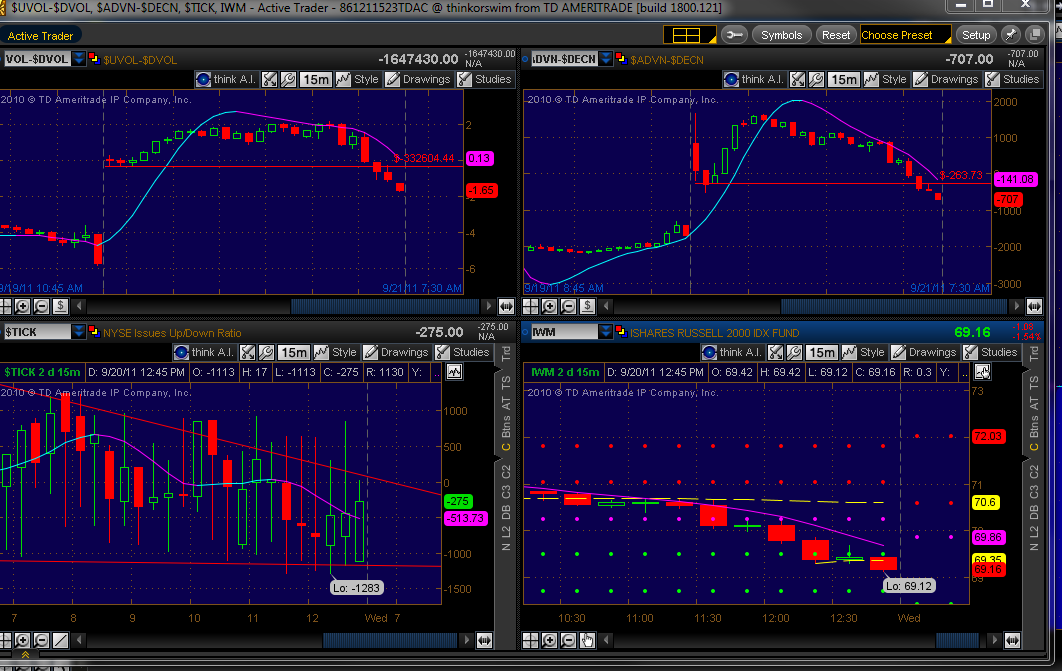Change the 15m timeframe on $TICK chart
1062x671 pixels.
click(293, 352)
